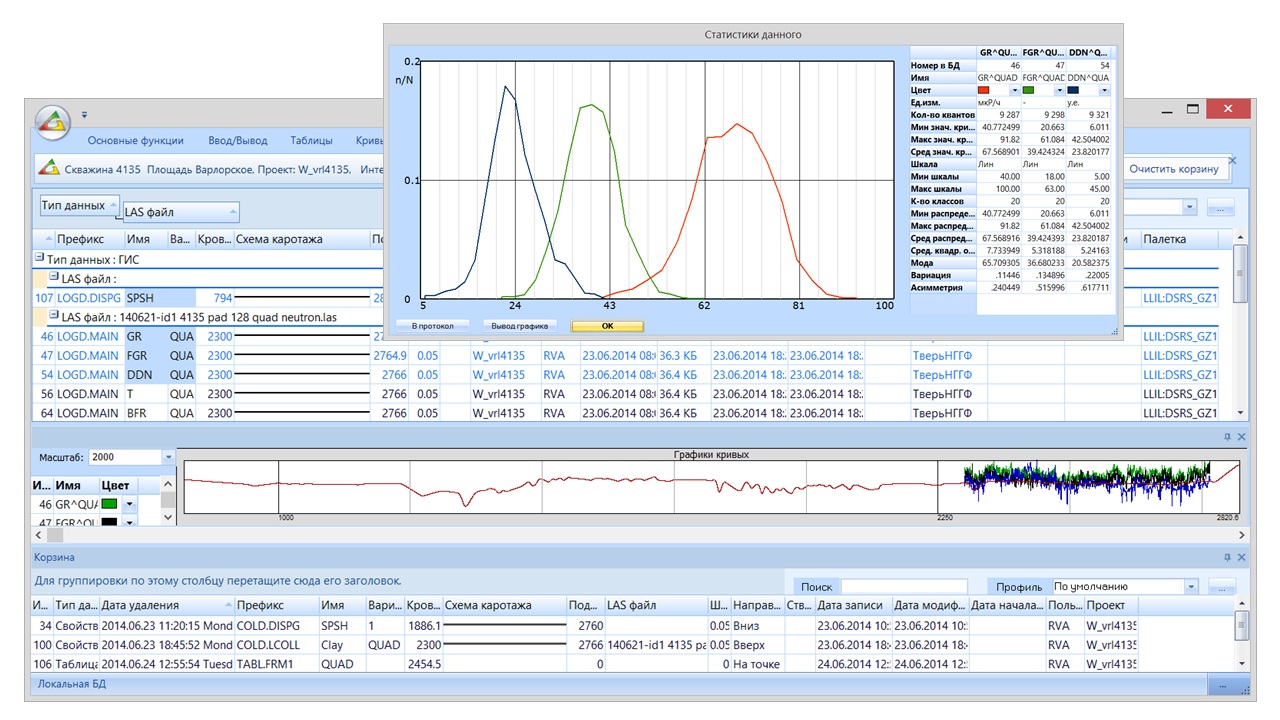Collapse the Тип данных : ГИС group
This screenshot has width=1280, height=720.
tap(39, 258)
